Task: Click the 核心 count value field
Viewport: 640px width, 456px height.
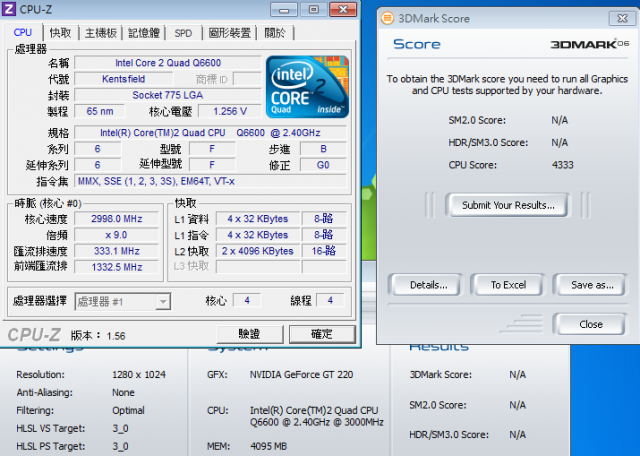Action: 247,300
